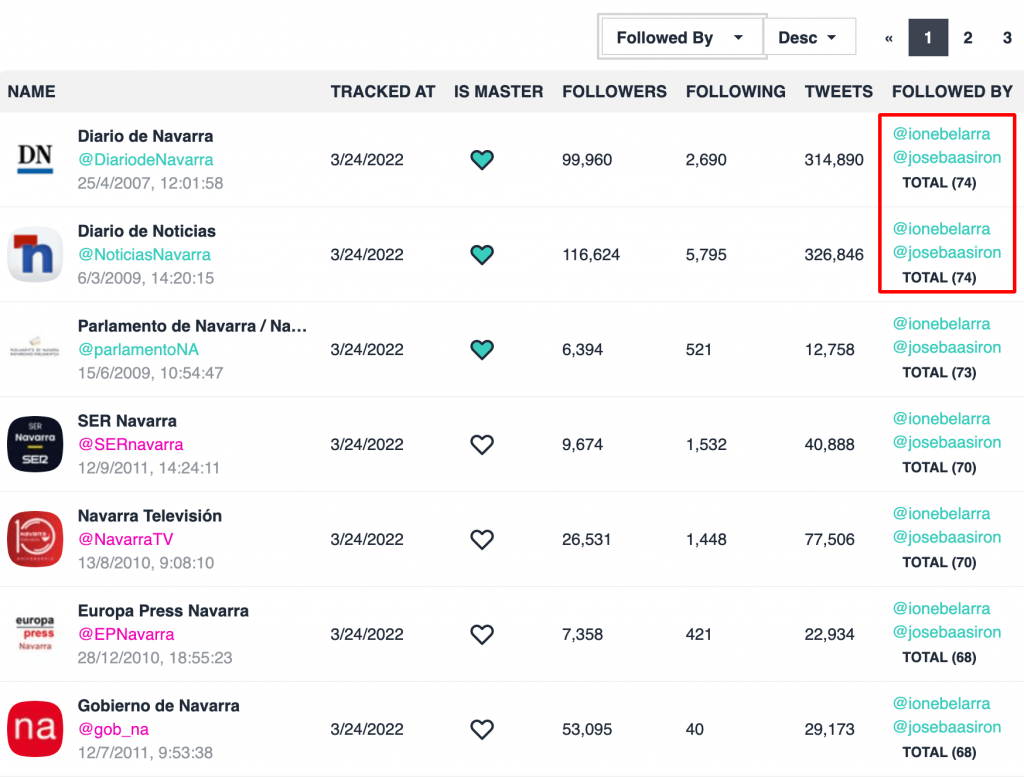Open @EPNavarra handle link
This screenshot has width=1024, height=777.
coord(126,634)
